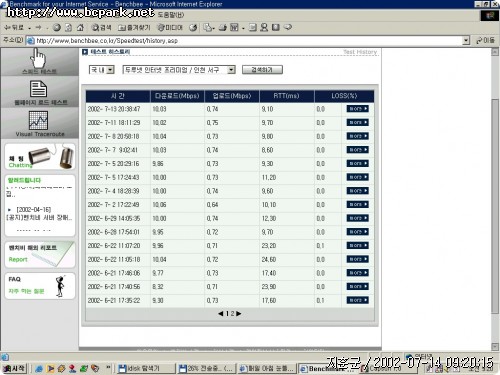Viewport: 500px width, 375px height.
Task: Open the History globe icon in toolbar
Action: (x=193, y=27)
